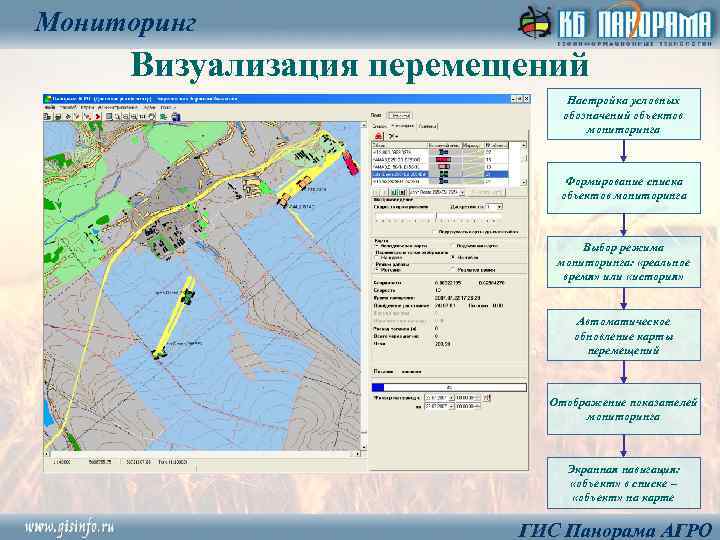Click the vehicle list scroll-up arrow
720x540 pixels.
[523, 146]
